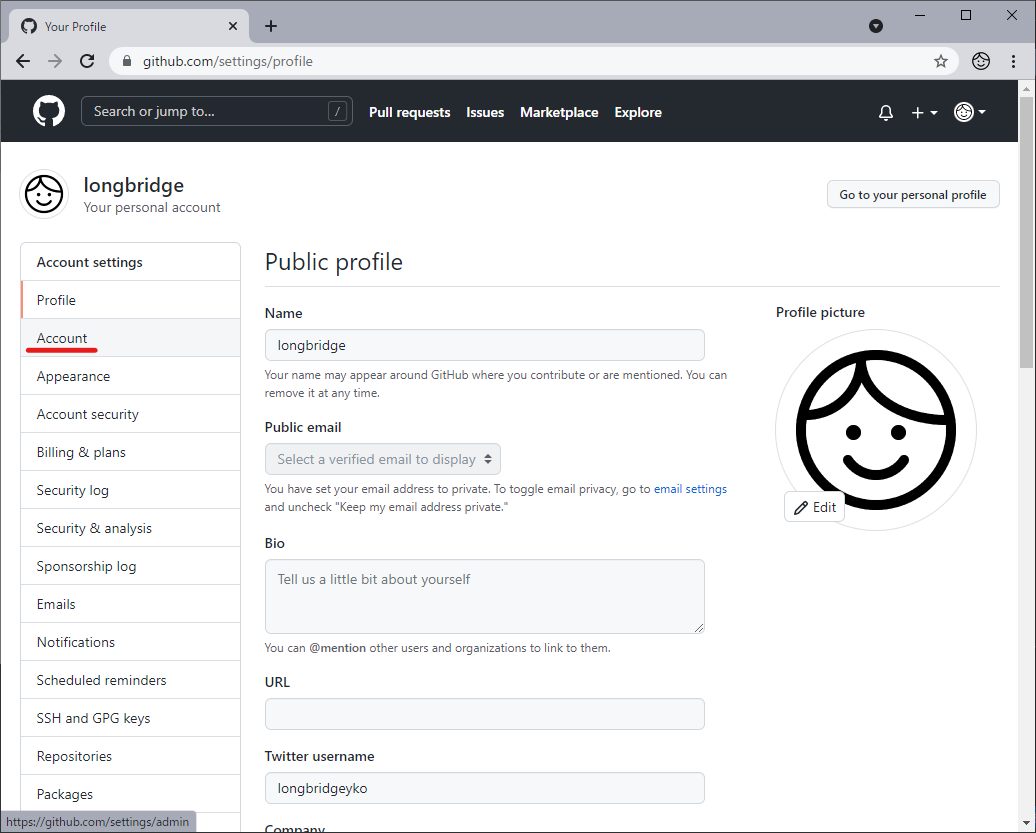Click Go to your personal profile
This screenshot has width=1036, height=833.
(912, 194)
